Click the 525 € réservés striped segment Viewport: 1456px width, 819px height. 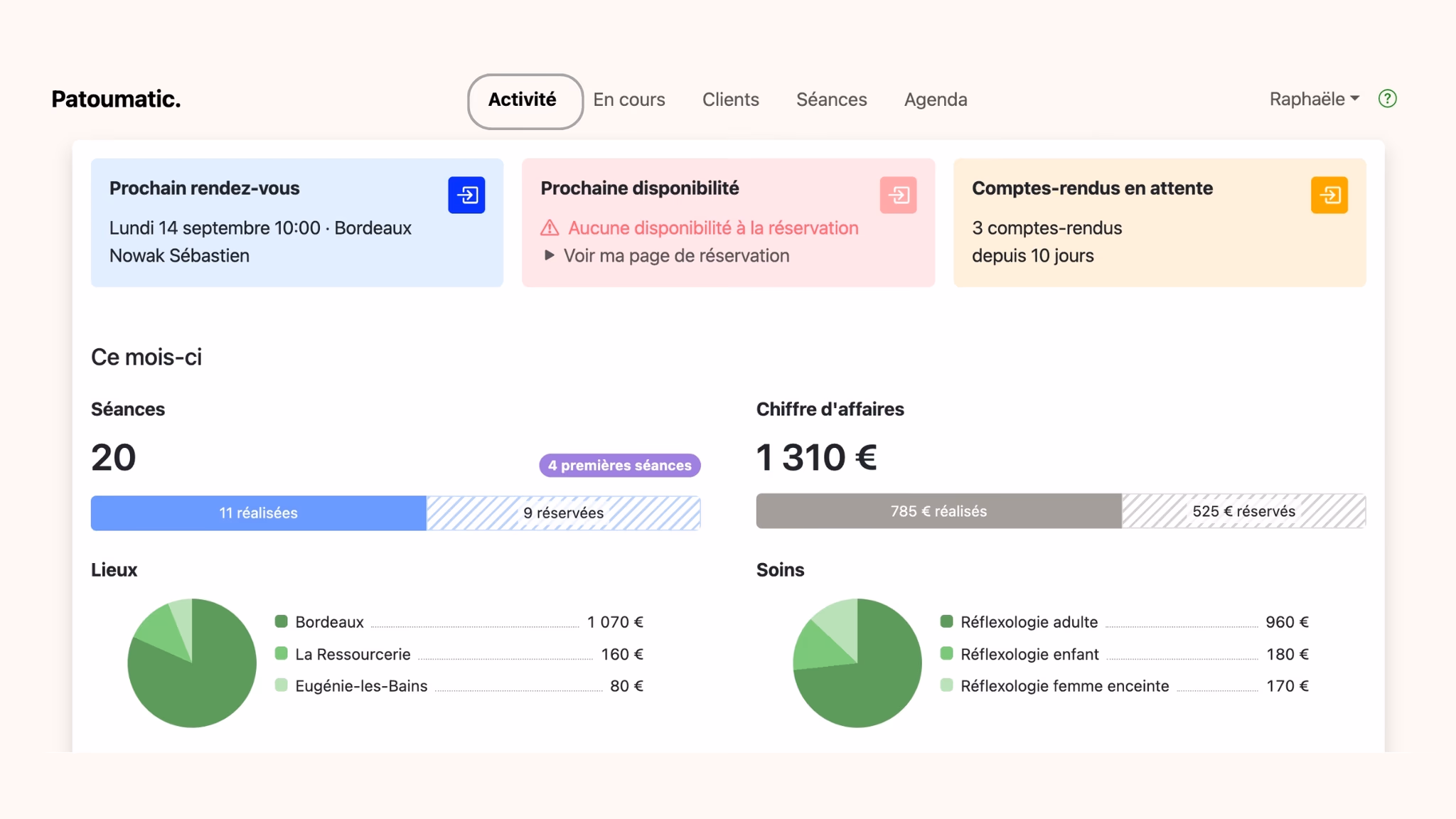1244,511
